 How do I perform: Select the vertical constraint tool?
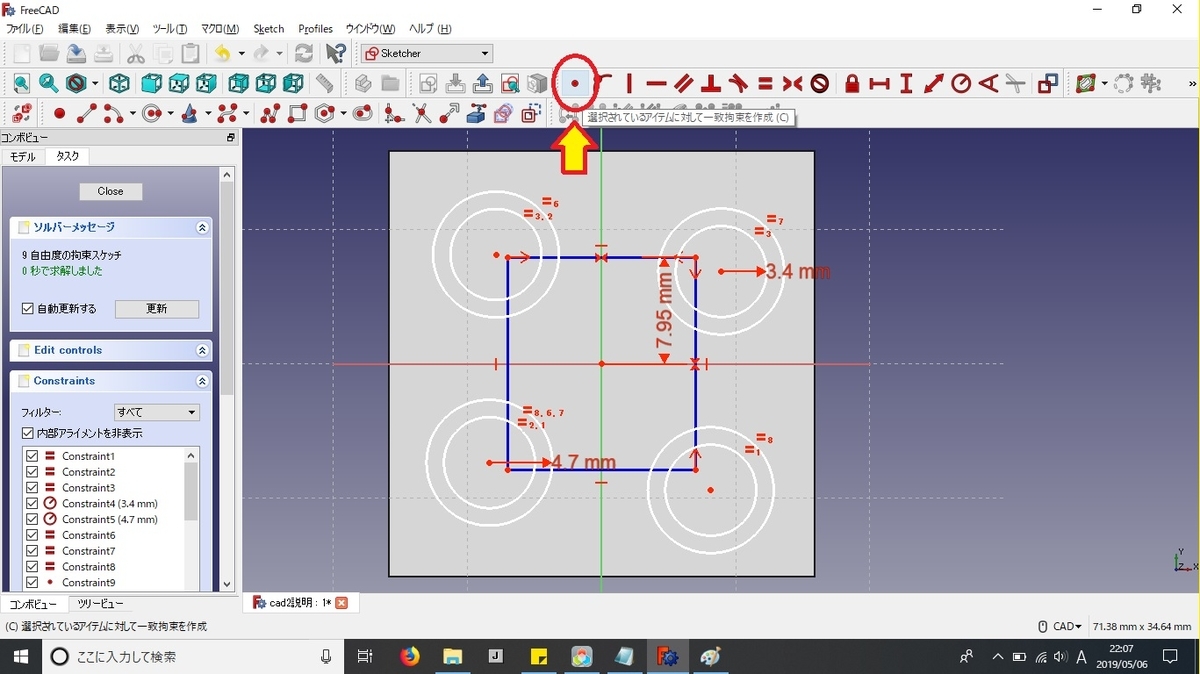(x=629, y=84)
